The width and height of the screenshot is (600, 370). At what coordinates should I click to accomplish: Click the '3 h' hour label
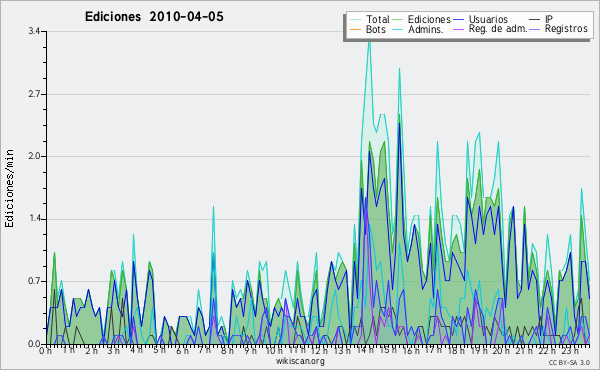tap(114, 351)
